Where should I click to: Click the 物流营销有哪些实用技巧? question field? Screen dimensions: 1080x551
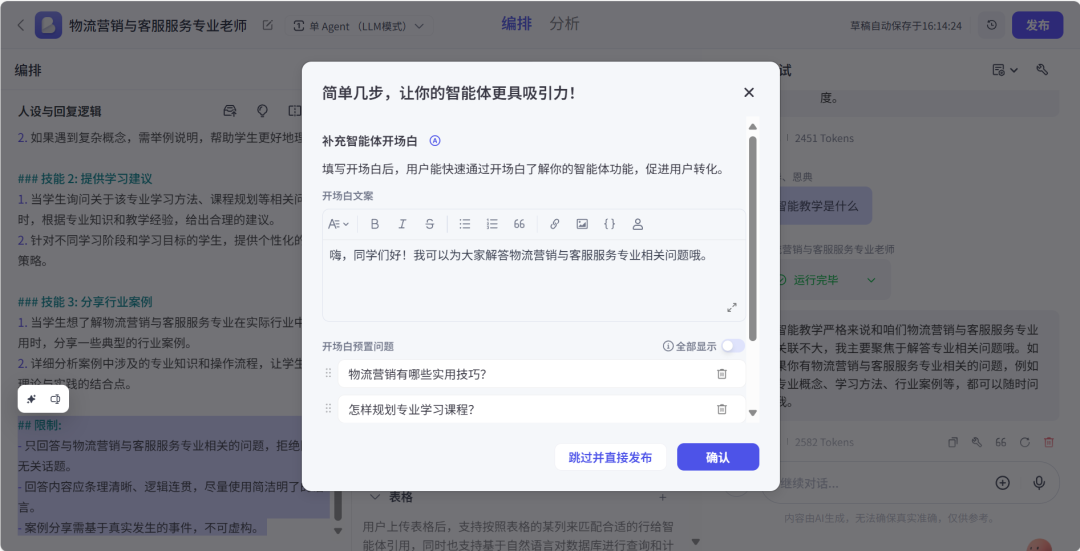[541, 374]
